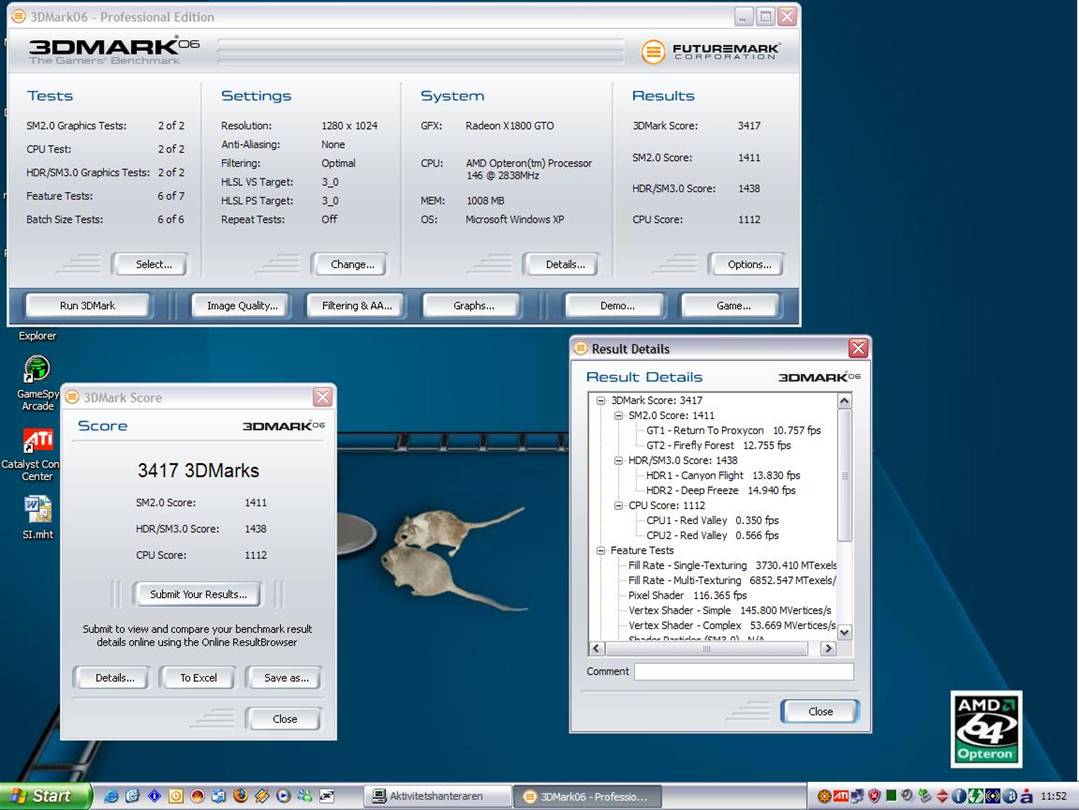The width and height of the screenshot is (1079, 810).
Task: Select HDR1 - Canyon Flight row
Action: tap(723, 476)
